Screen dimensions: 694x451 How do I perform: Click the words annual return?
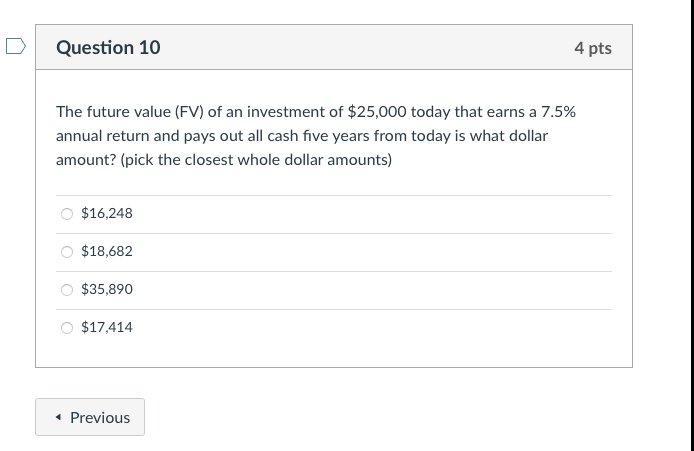[x=101, y=135]
